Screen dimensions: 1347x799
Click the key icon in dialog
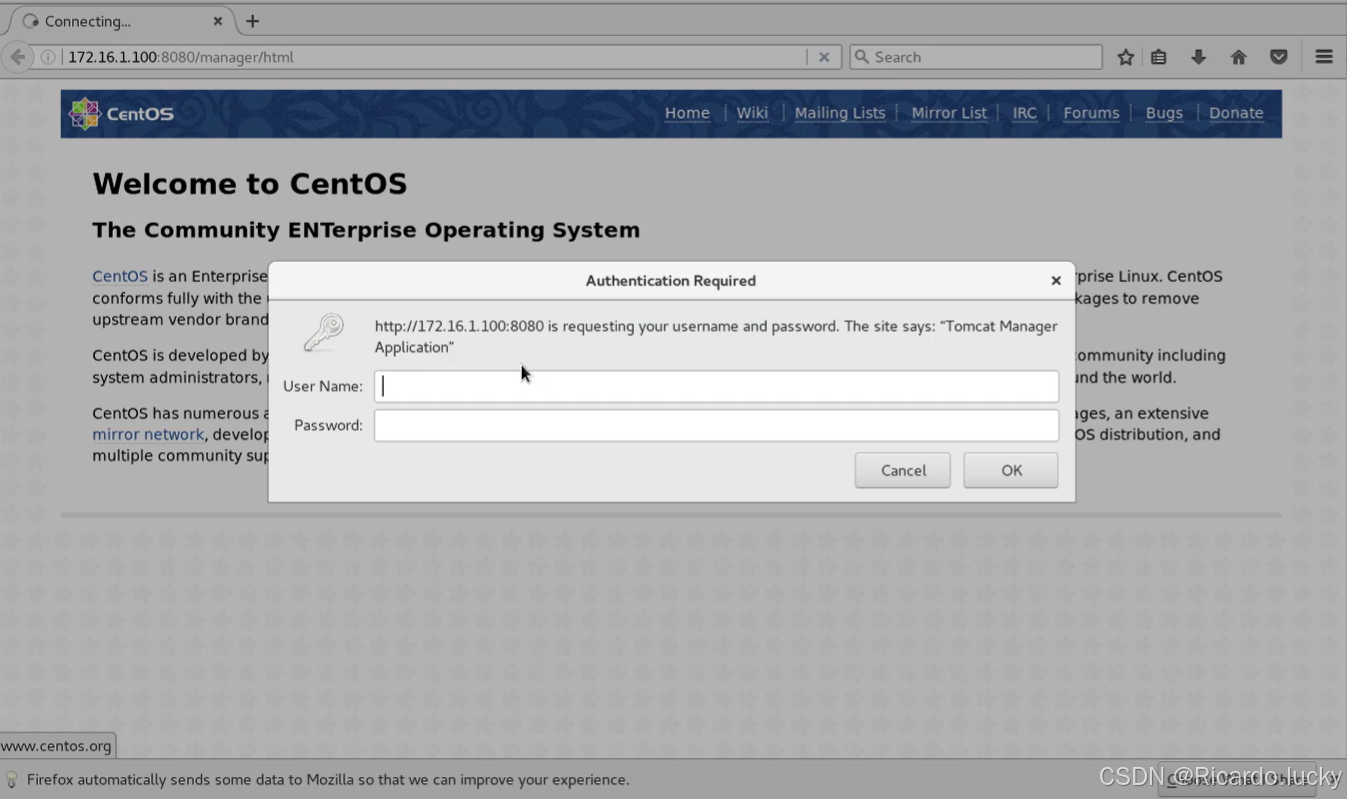point(324,332)
